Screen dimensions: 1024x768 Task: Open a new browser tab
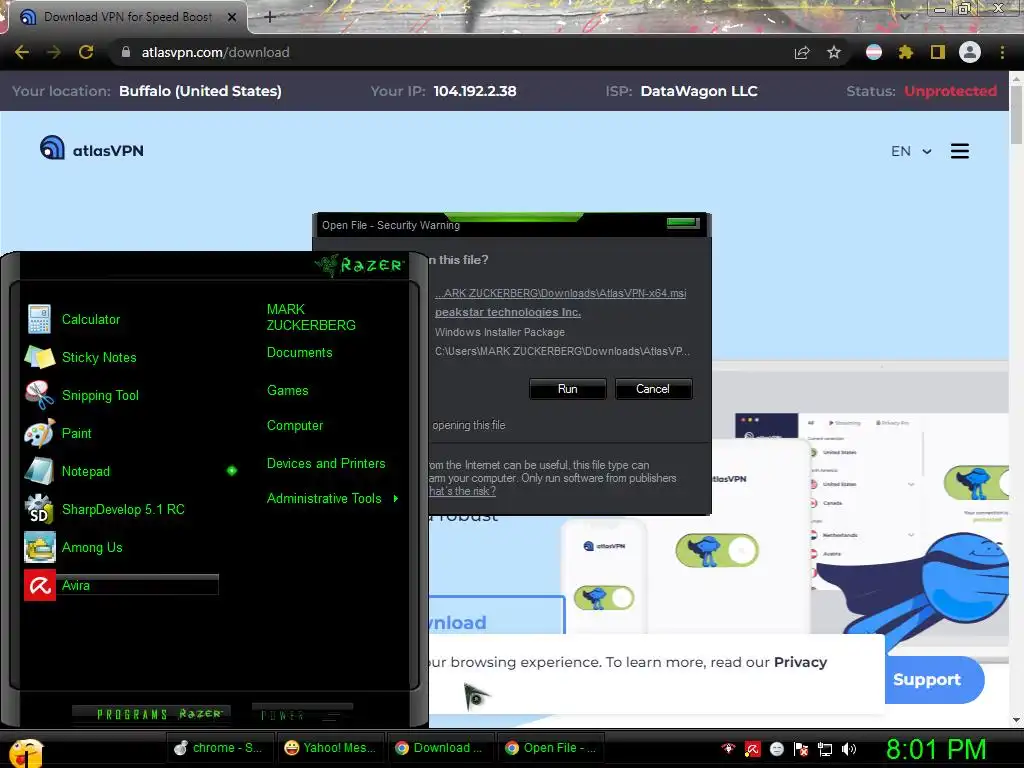coord(270,17)
